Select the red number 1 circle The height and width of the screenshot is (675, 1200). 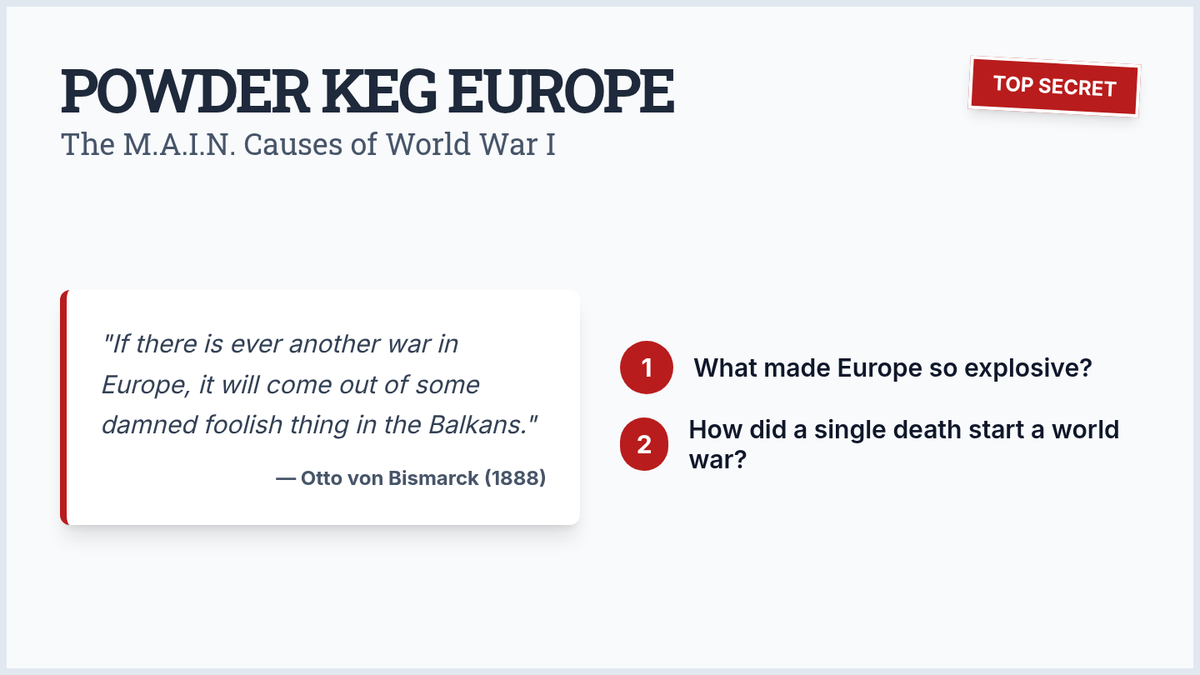tap(646, 368)
